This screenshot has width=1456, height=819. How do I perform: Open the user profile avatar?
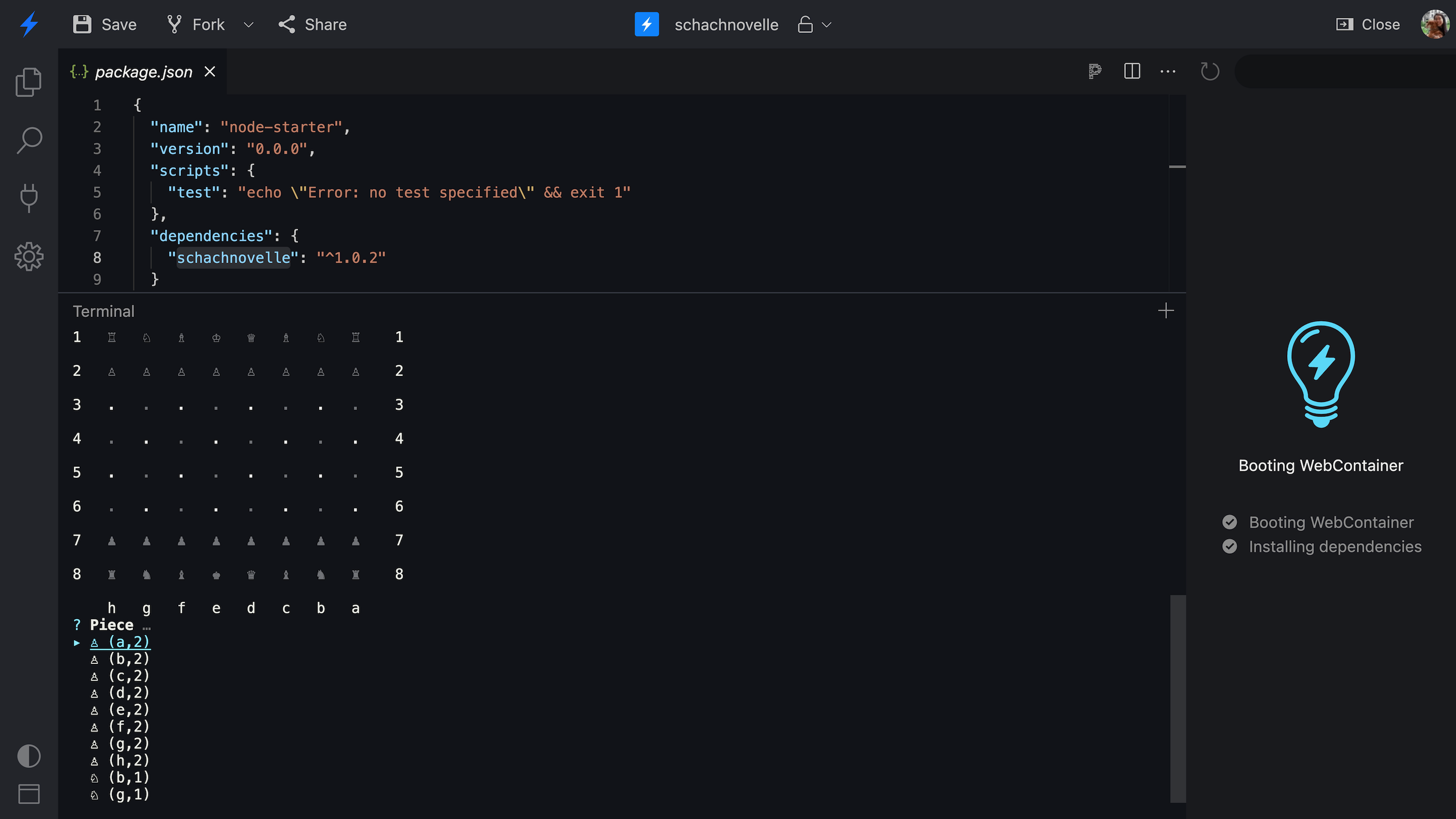click(1435, 24)
